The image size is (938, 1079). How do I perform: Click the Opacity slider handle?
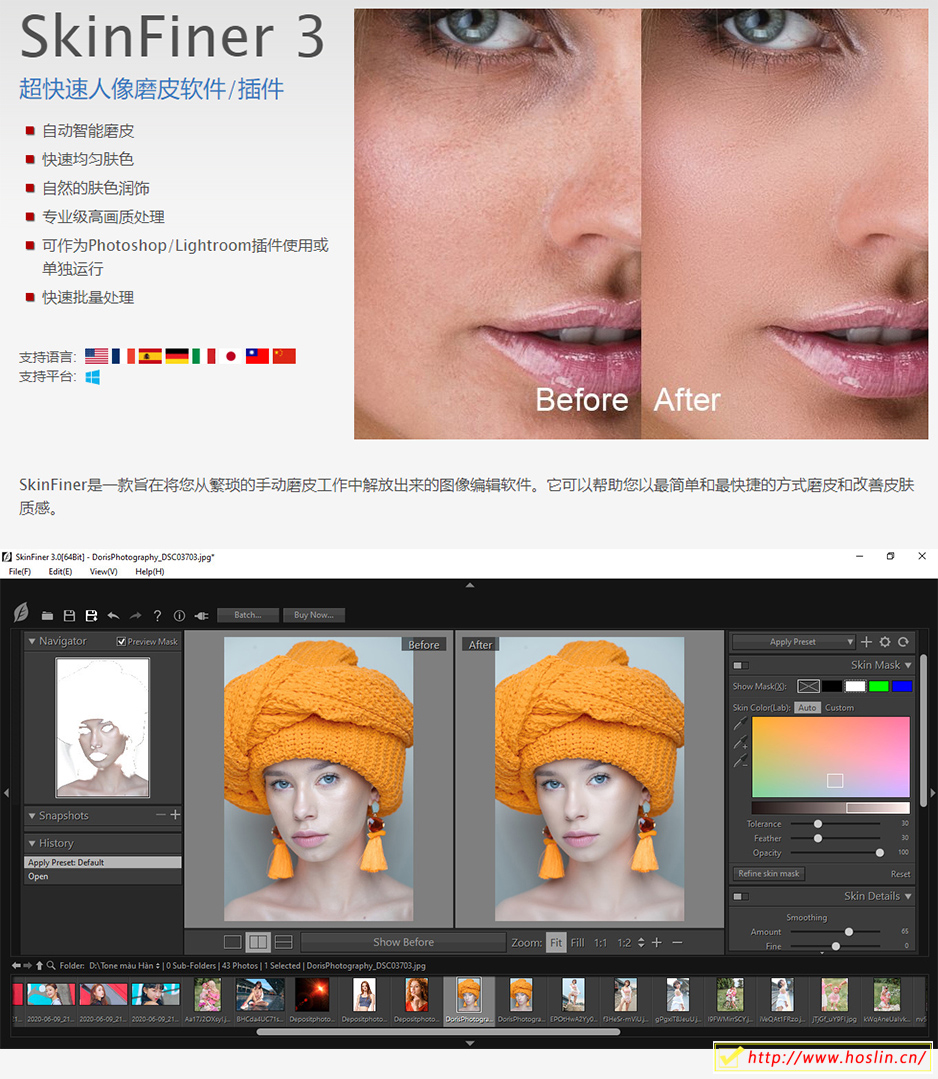pos(880,853)
